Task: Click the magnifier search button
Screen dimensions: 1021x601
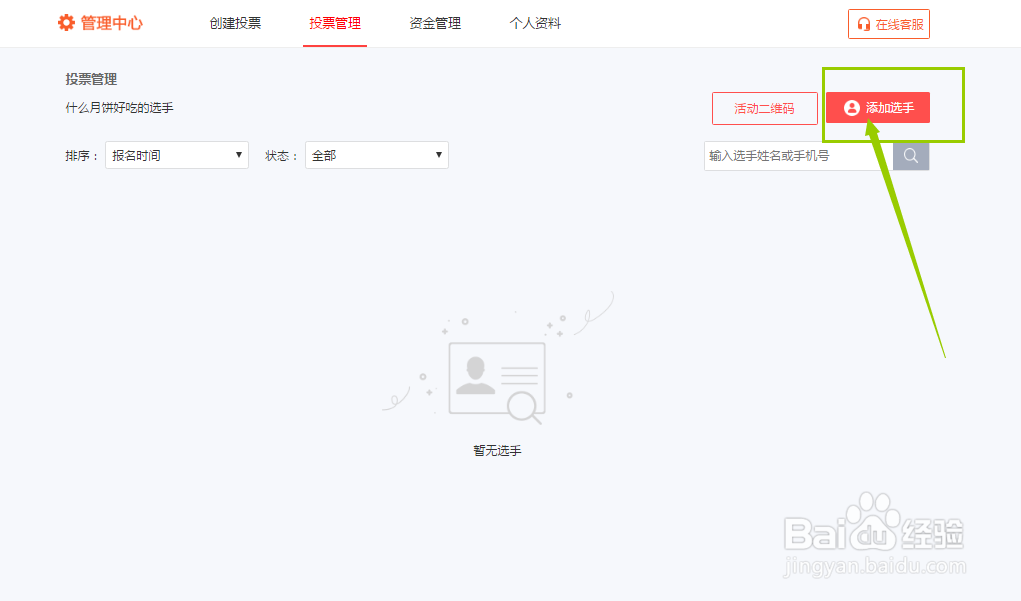Action: click(x=910, y=156)
